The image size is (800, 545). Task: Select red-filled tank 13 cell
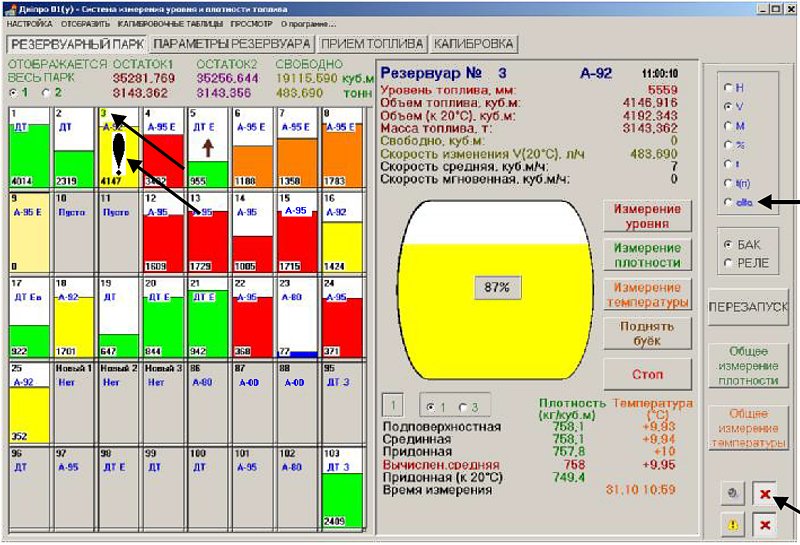tap(208, 233)
